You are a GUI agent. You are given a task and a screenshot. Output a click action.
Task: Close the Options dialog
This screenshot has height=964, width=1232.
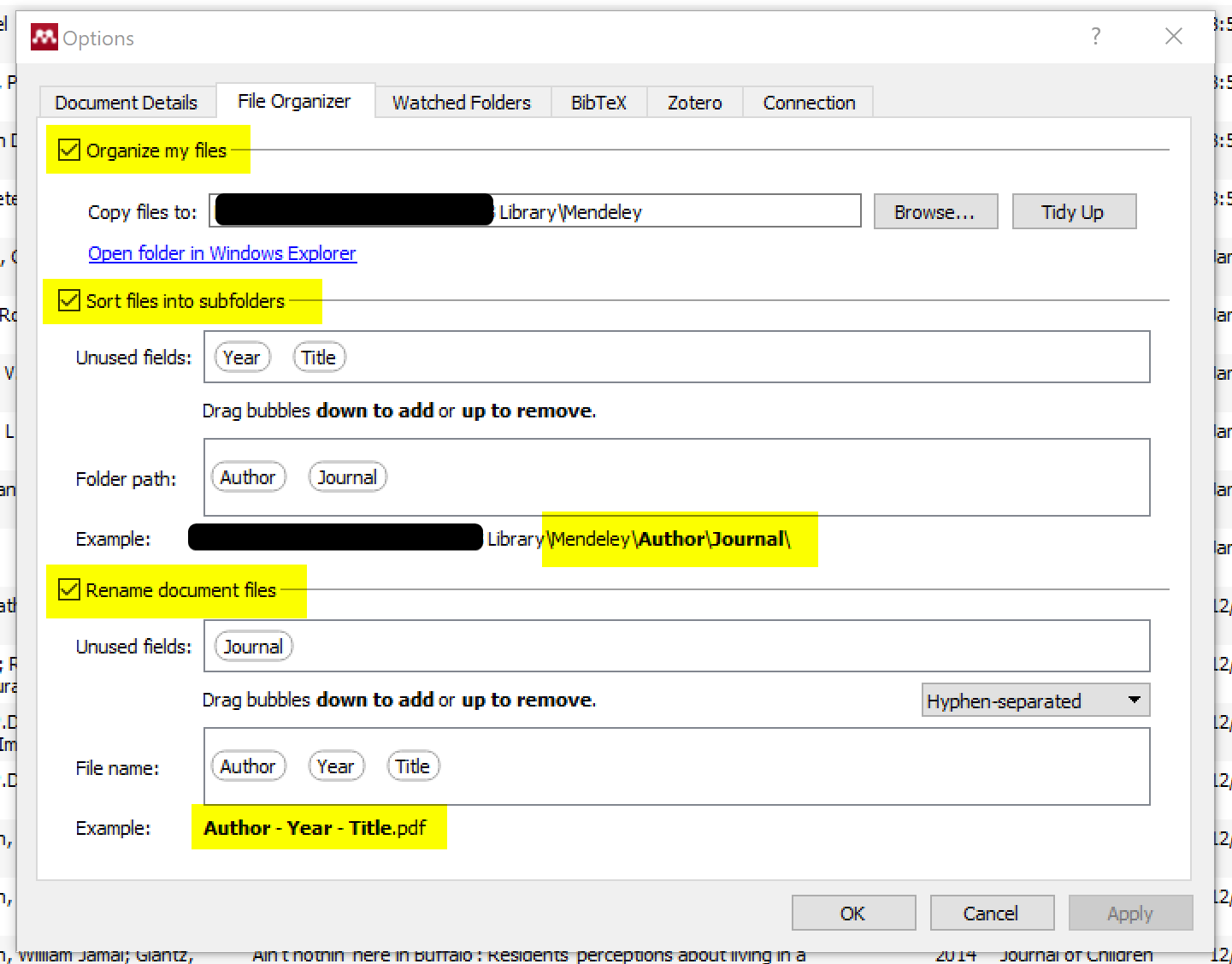point(1174,36)
